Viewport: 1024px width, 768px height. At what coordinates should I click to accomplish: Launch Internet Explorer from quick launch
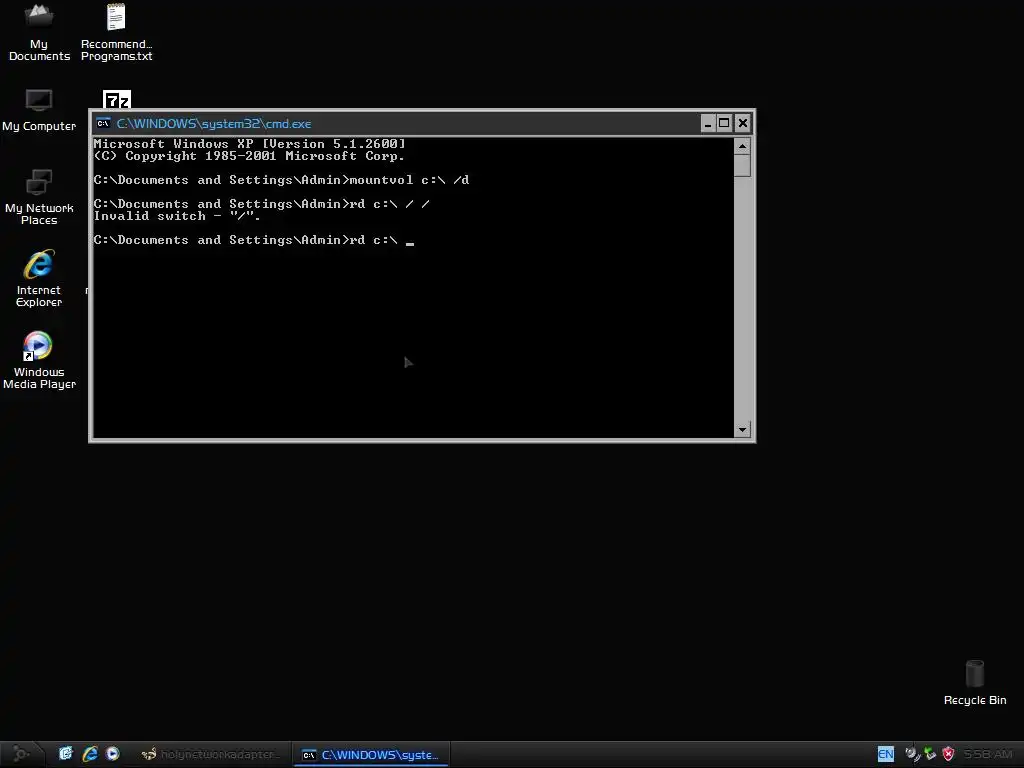coord(90,754)
